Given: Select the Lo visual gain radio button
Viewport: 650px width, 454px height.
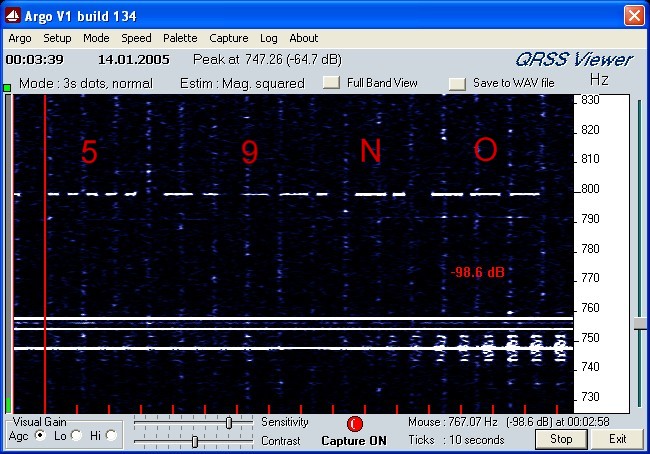Looking at the screenshot, I should [x=77, y=436].
